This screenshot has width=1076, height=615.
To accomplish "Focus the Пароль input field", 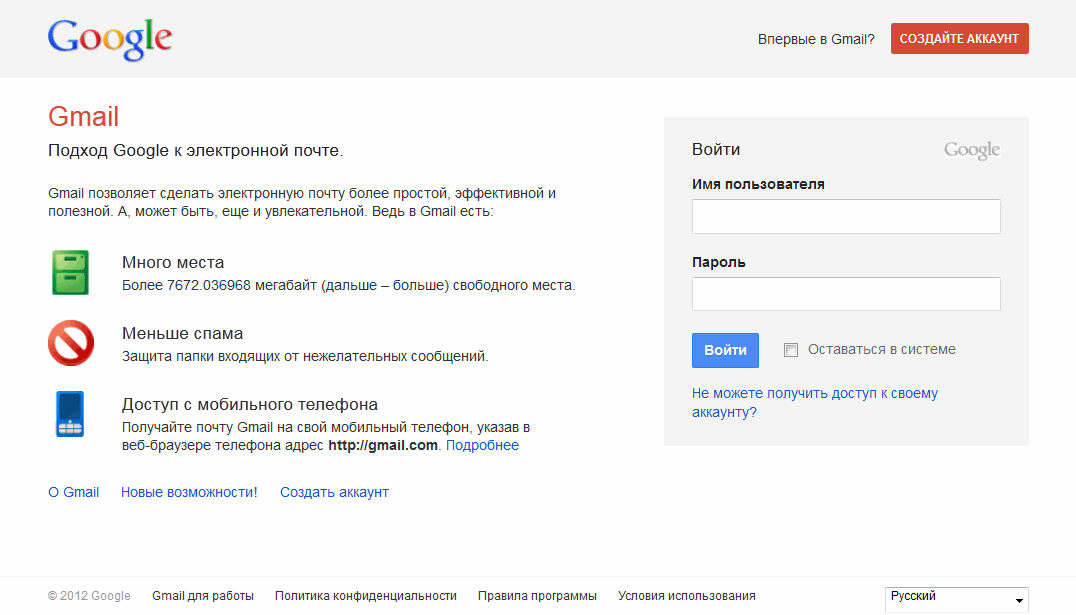I will (846, 294).
